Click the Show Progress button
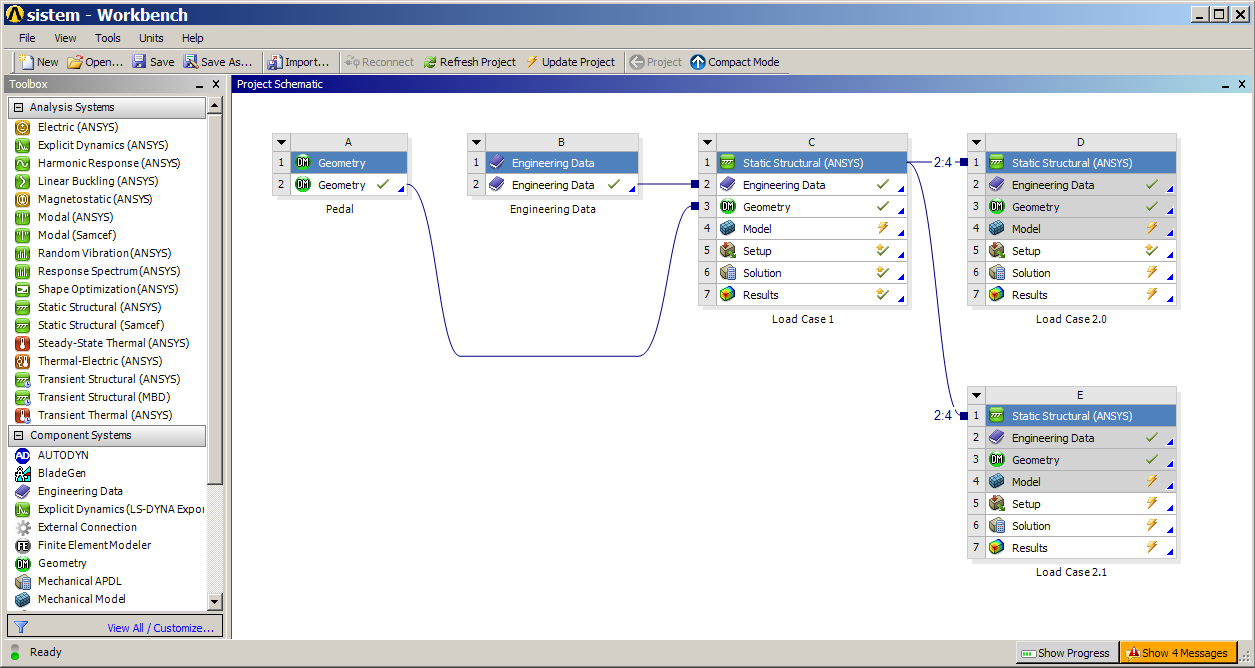Viewport: 1255px width, 668px height. point(1065,653)
